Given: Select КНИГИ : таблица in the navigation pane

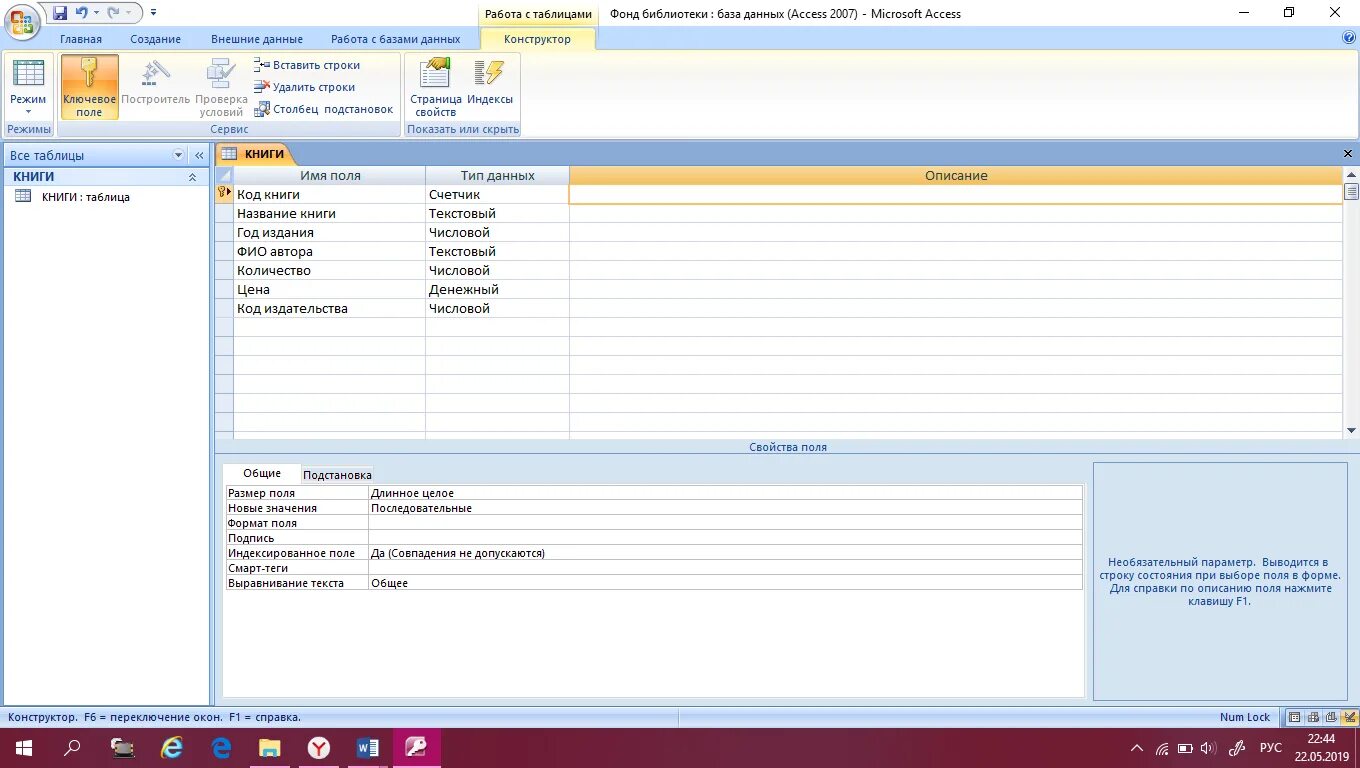Looking at the screenshot, I should coord(86,197).
